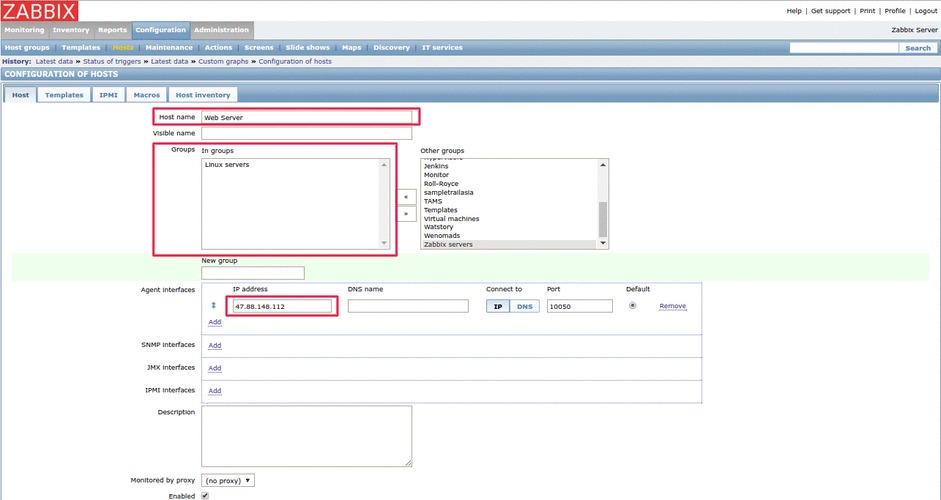Click Remove link for agent interface
The height and width of the screenshot is (500, 941).
click(x=672, y=306)
